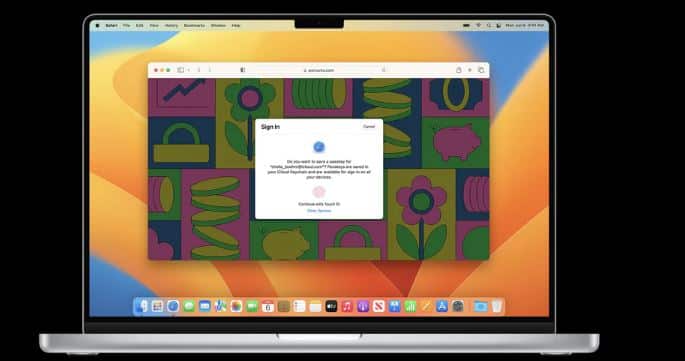Show tab overview icon in Safari
Image resolution: width=685 pixels, height=361 pixels.
(x=481, y=70)
